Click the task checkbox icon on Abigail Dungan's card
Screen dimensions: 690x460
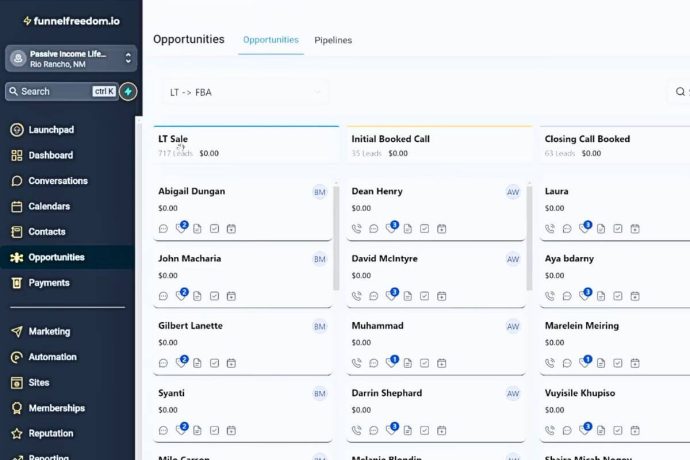[214, 229]
